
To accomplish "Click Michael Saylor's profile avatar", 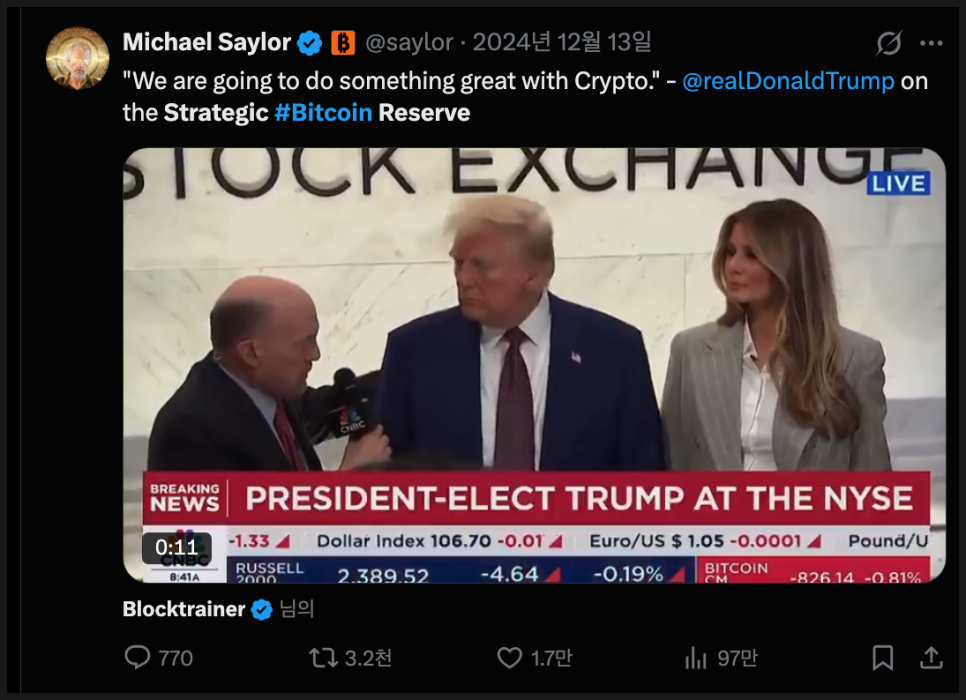I will 77,59.
